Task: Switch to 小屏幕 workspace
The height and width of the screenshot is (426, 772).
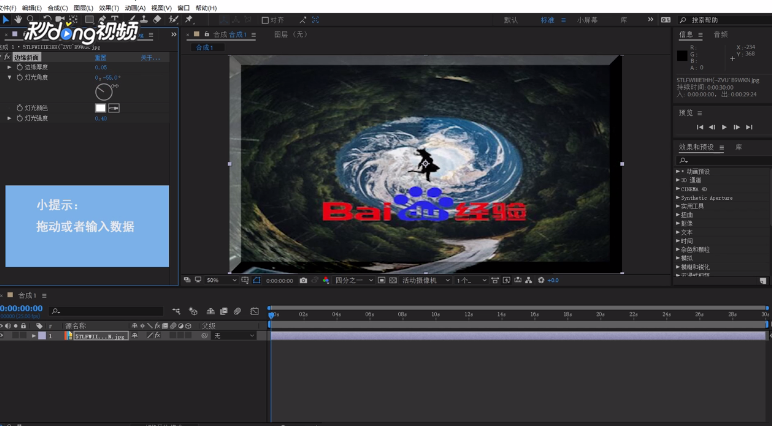Action: point(587,20)
